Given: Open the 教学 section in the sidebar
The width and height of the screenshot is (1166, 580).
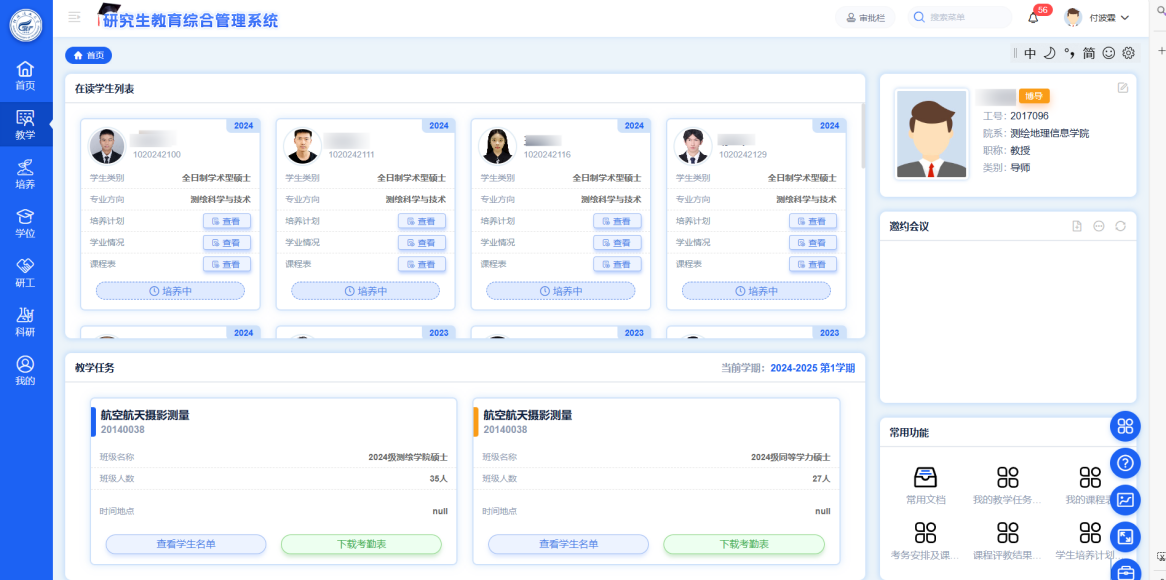Looking at the screenshot, I should point(25,124).
